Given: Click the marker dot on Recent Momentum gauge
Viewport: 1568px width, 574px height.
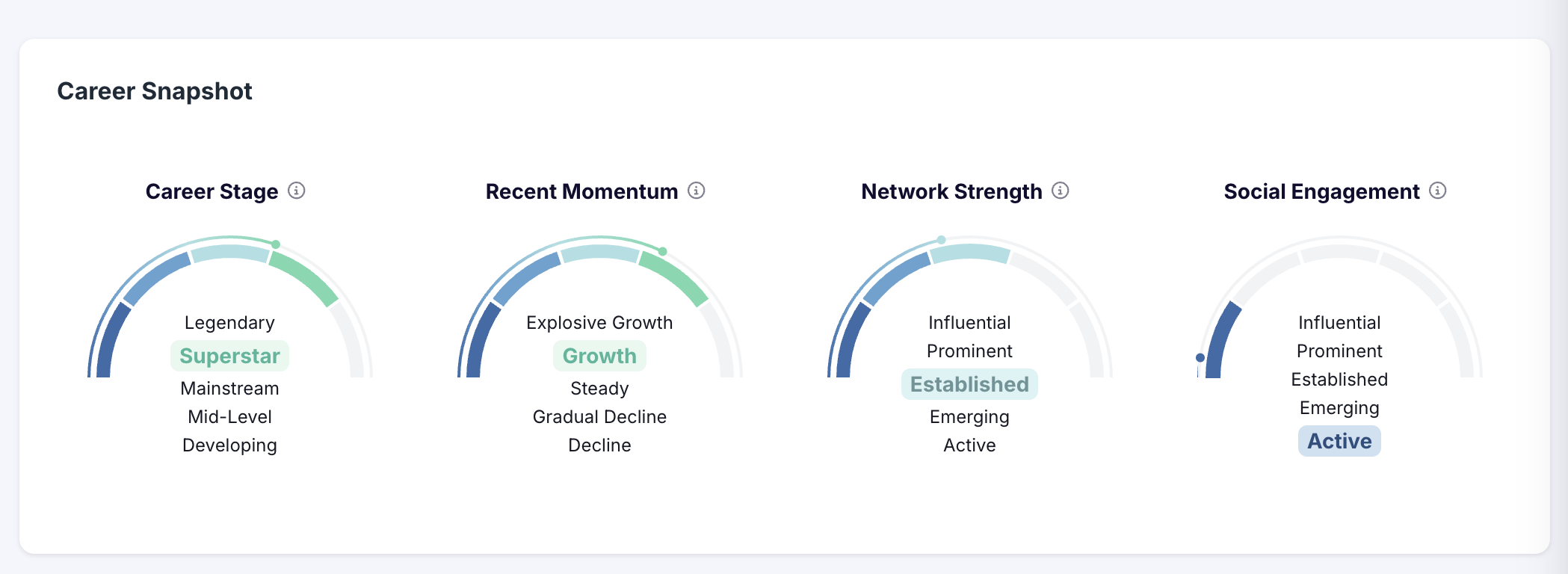Looking at the screenshot, I should pyautogui.click(x=663, y=251).
